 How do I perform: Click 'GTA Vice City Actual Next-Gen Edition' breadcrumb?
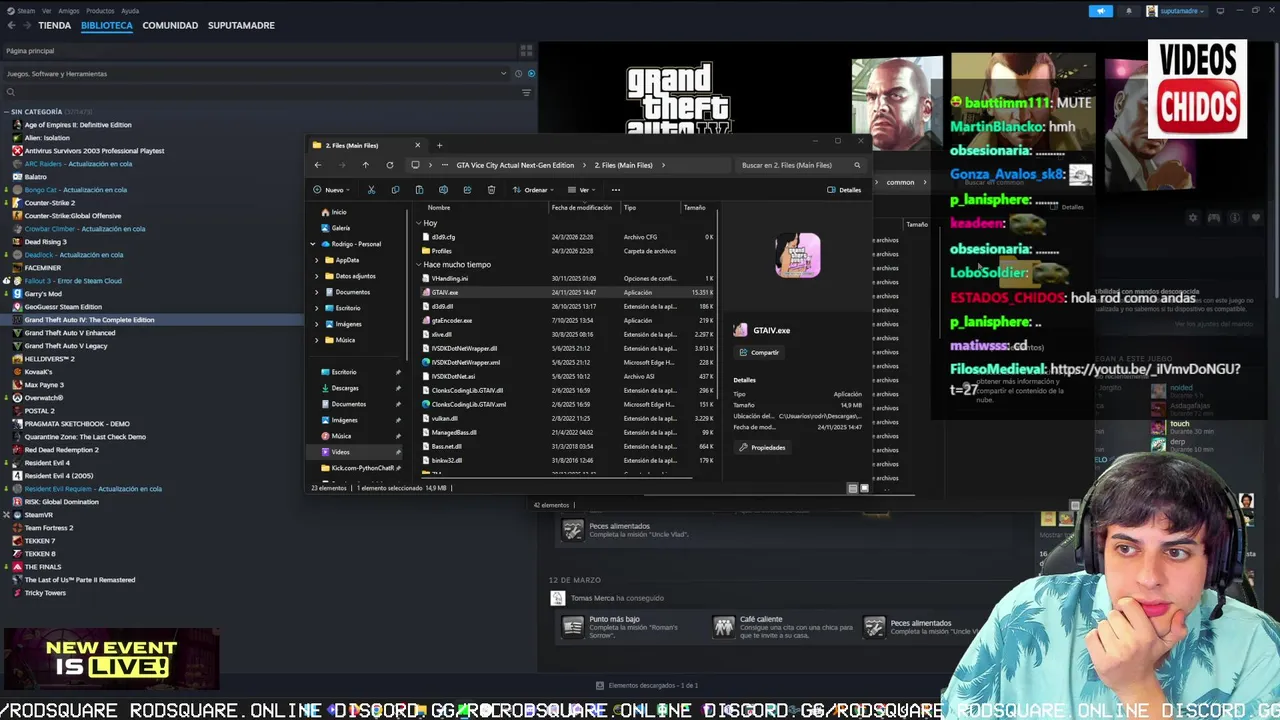click(x=515, y=165)
